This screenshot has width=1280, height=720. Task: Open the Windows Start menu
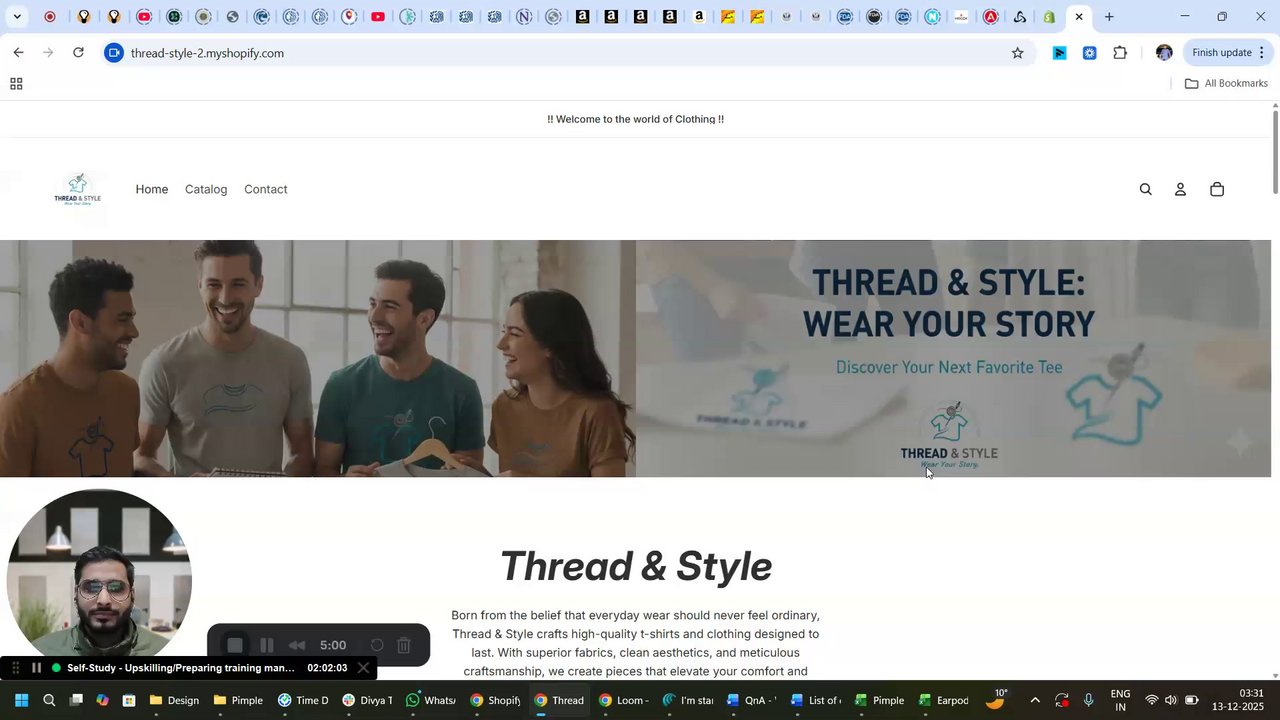21,700
